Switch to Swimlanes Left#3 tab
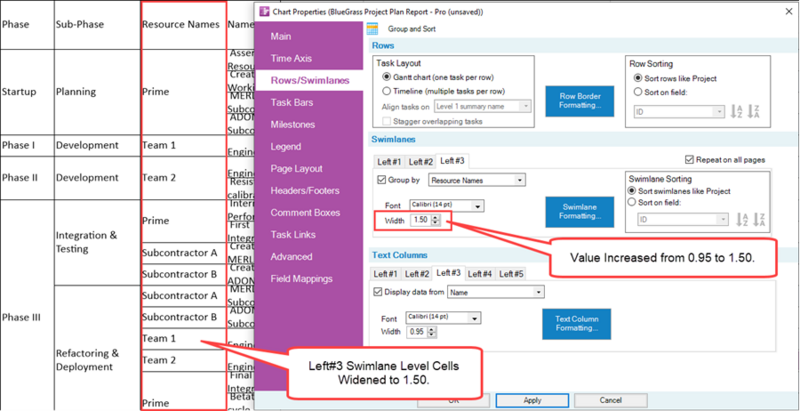800x411 pixels. (453, 161)
